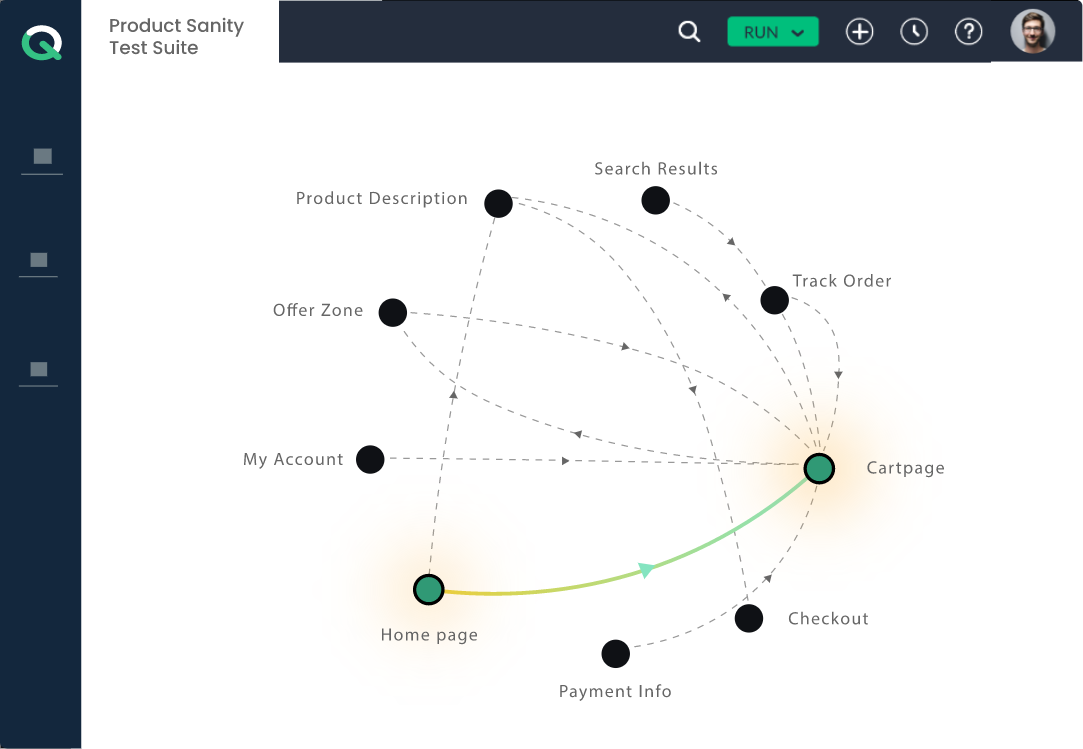Image resolution: width=1083 pixels, height=749 pixels.
Task: Select the first sidebar navigation icon
Action: click(x=40, y=157)
